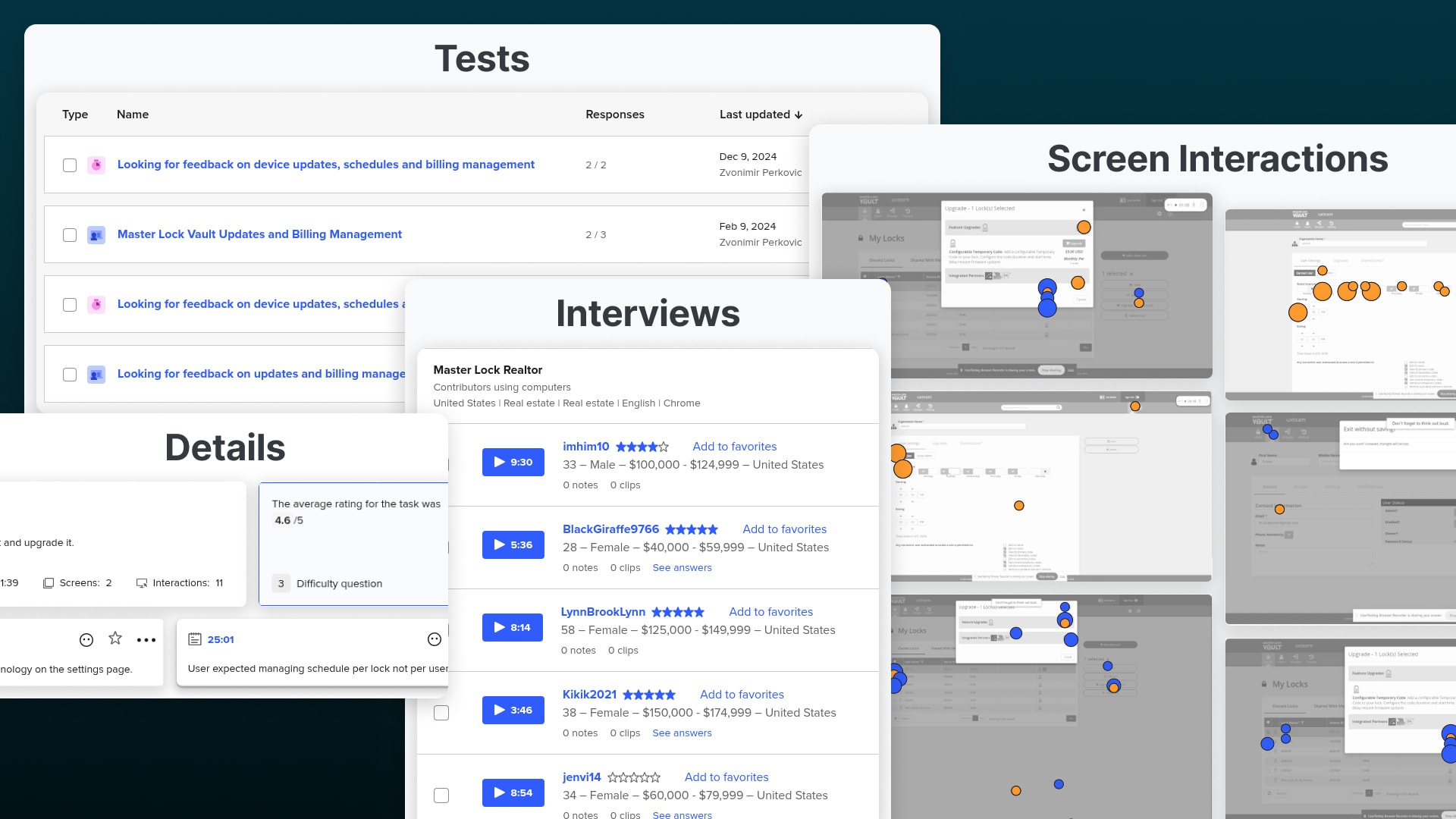
Task: Tick the checkbox beside the Kikik2021 interview
Action: (441, 713)
